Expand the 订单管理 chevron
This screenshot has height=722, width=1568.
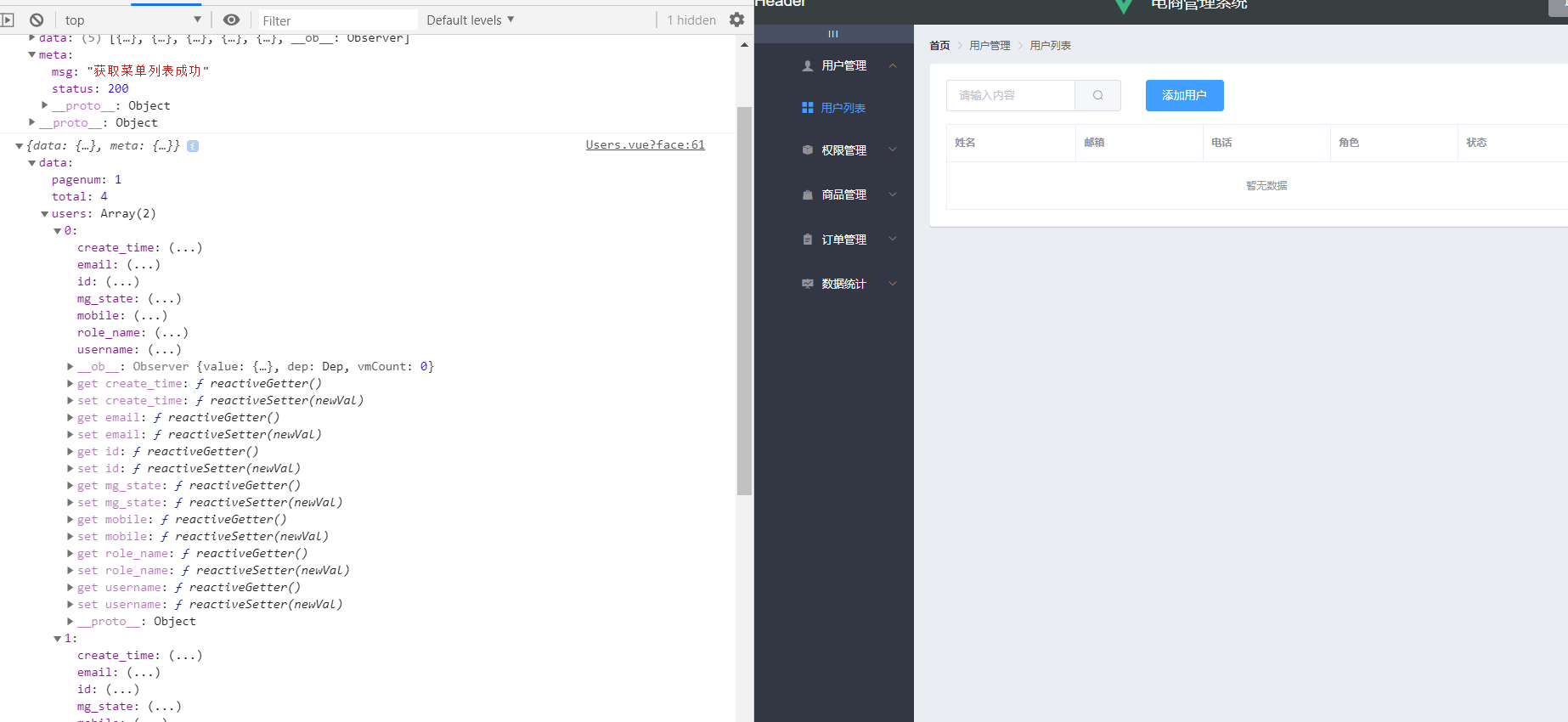point(893,240)
